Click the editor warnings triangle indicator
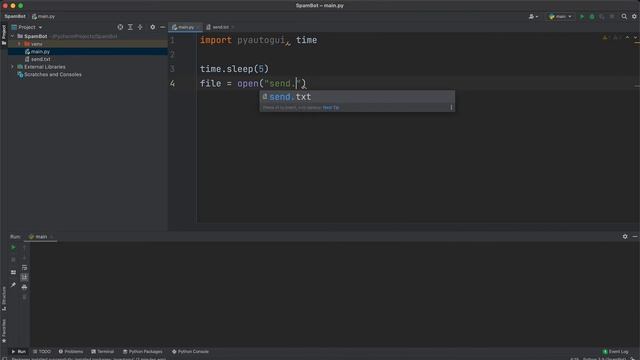Screen dimensions: 640x360 [x=605, y=38]
